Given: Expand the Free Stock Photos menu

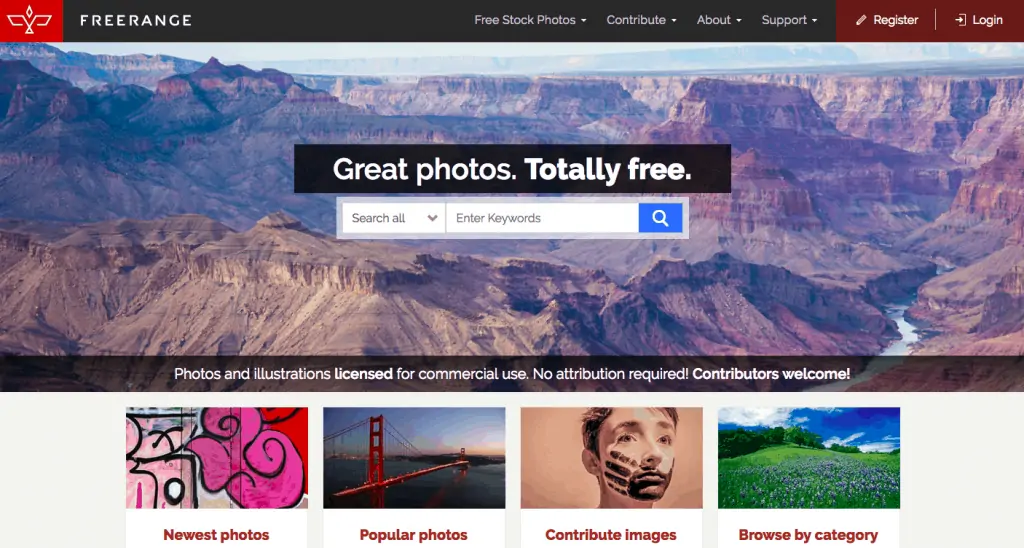Looking at the screenshot, I should click(x=530, y=20).
